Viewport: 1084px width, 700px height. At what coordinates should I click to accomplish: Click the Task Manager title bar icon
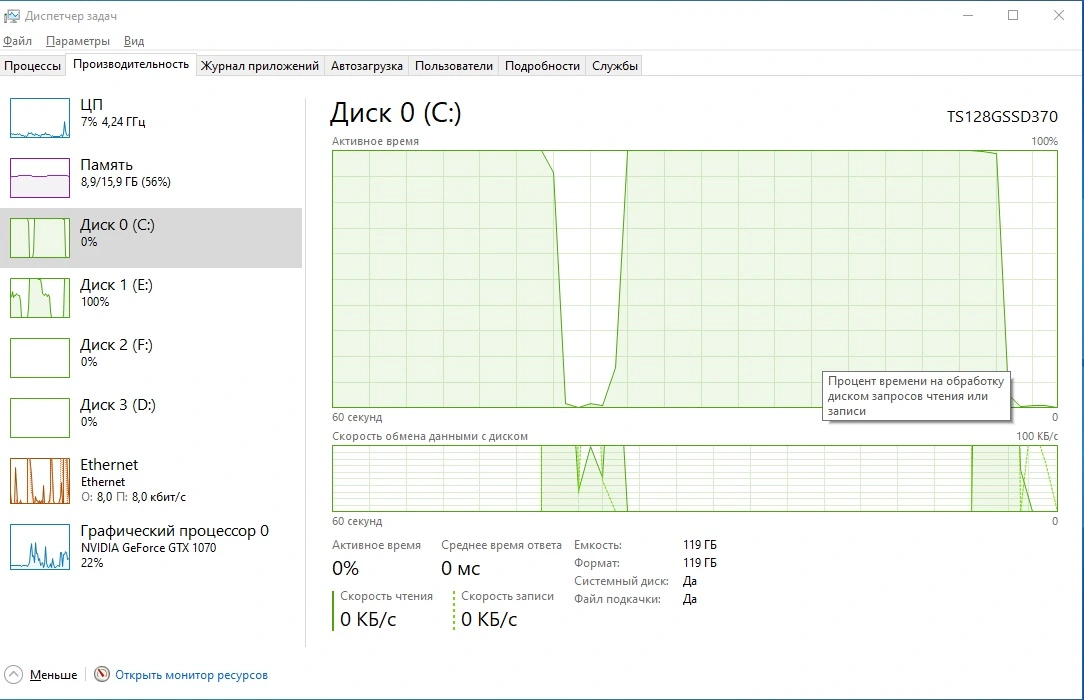[x=12, y=16]
